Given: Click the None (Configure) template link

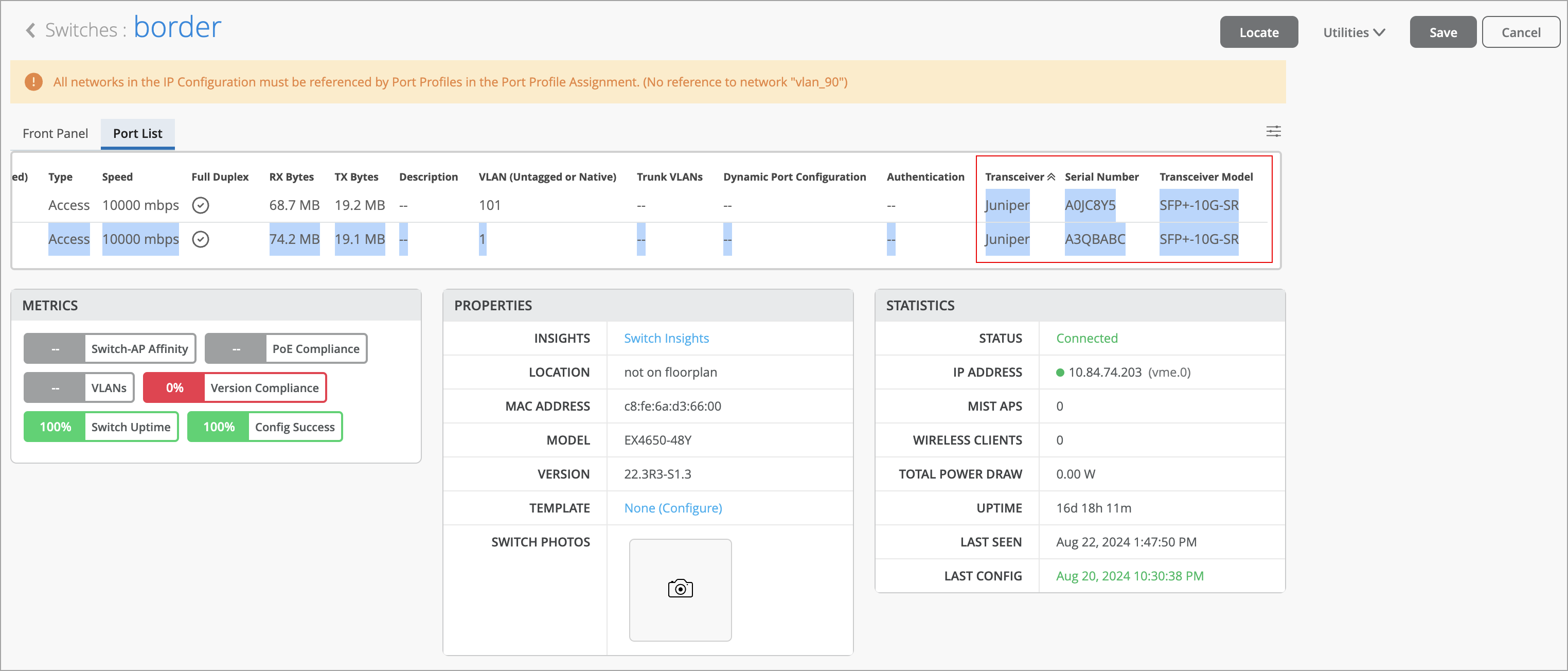Looking at the screenshot, I should (x=672, y=508).
